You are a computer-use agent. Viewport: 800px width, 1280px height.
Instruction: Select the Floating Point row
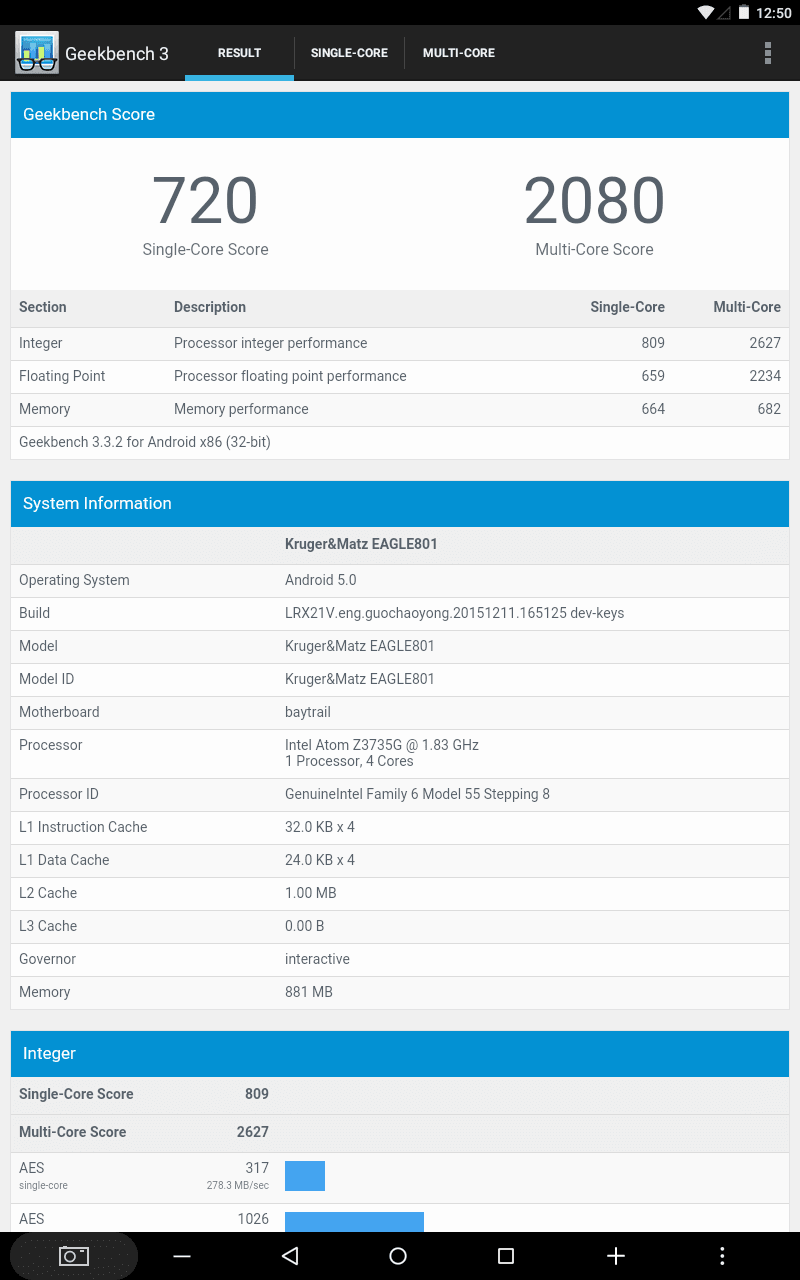point(400,377)
